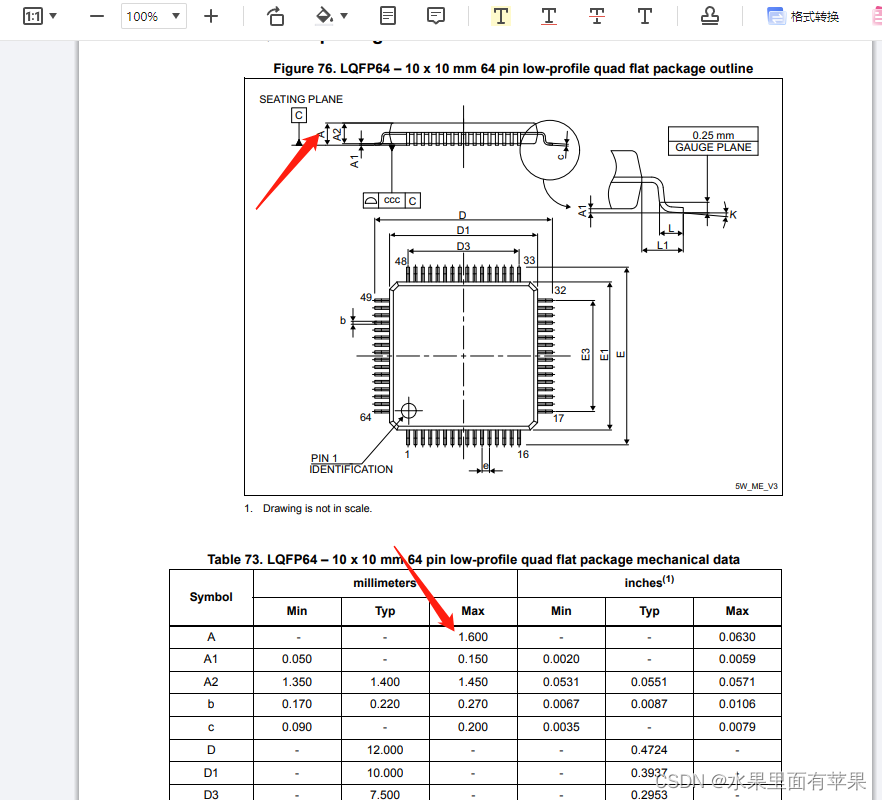Choose the strikethrough text tool

coord(597,16)
